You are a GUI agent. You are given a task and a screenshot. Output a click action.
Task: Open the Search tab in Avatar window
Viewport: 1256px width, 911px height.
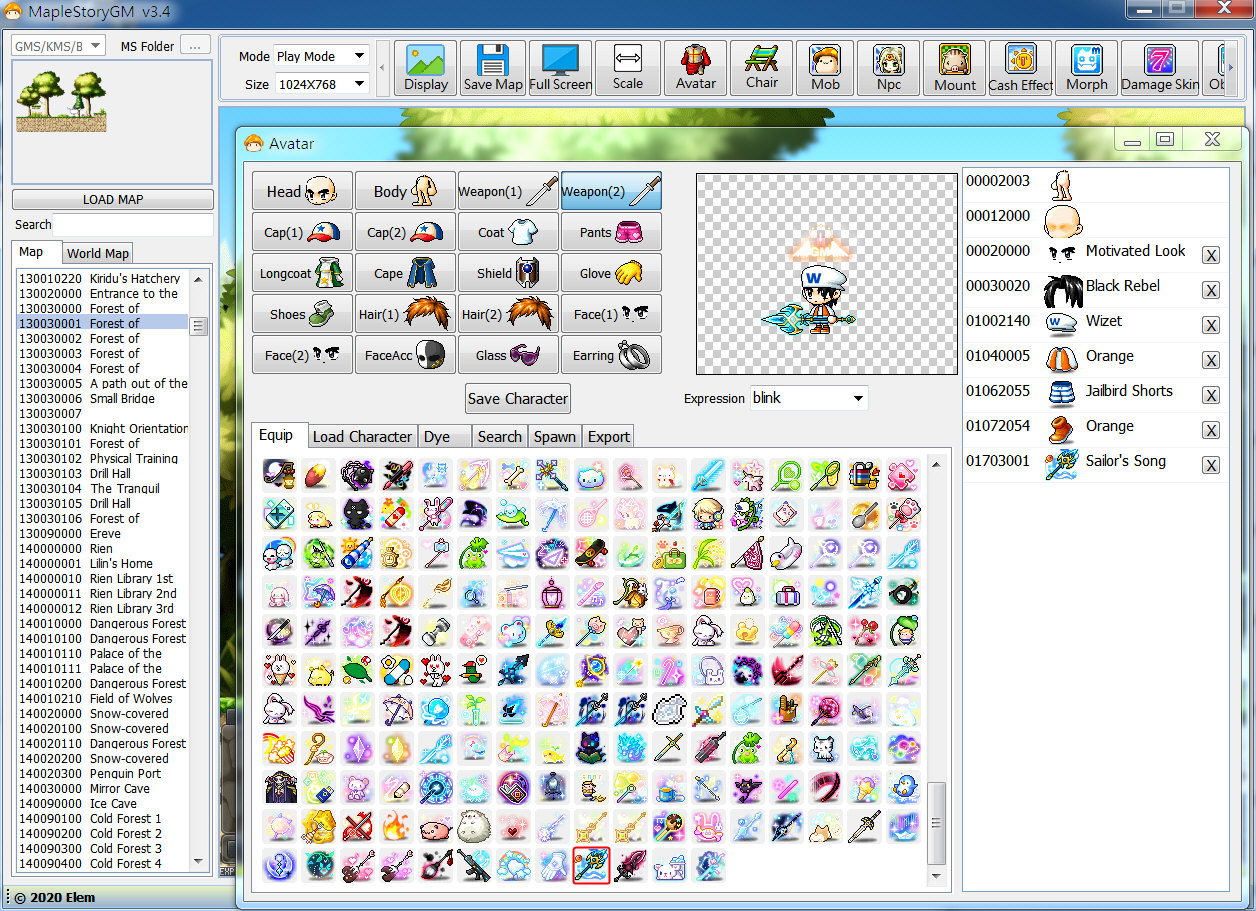pos(499,437)
